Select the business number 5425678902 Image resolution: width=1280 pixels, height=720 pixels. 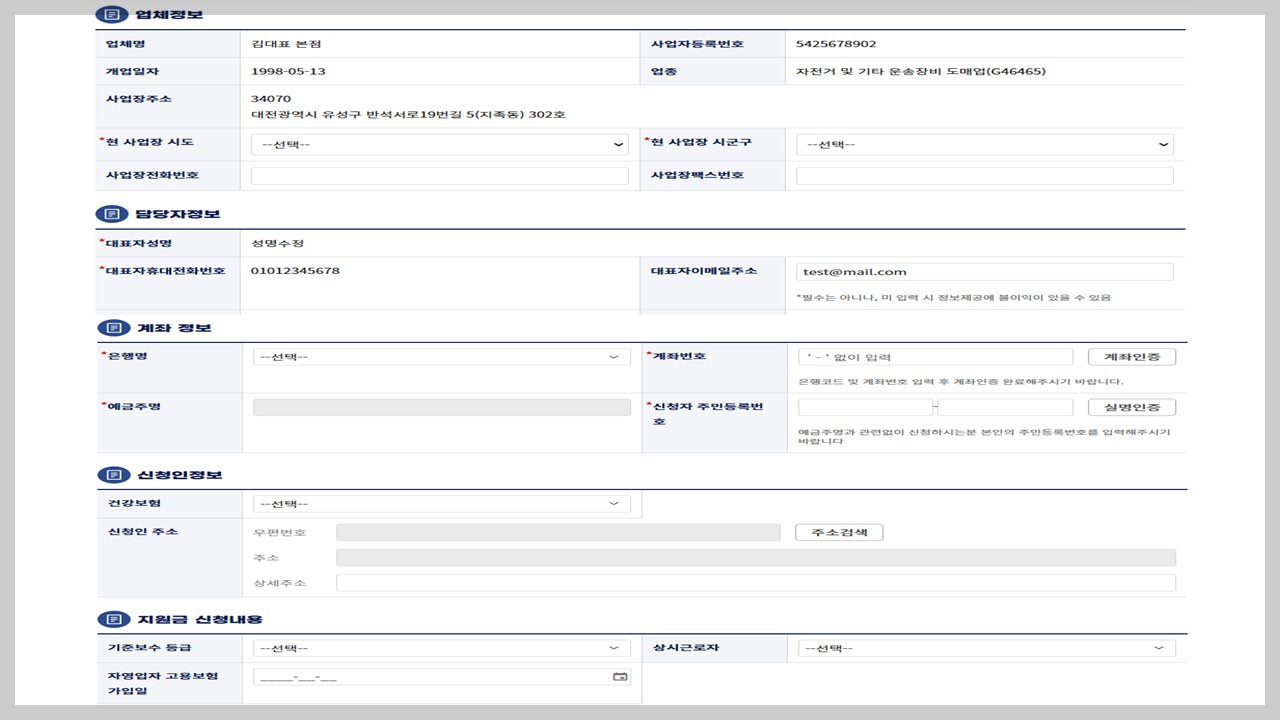[x=836, y=44]
